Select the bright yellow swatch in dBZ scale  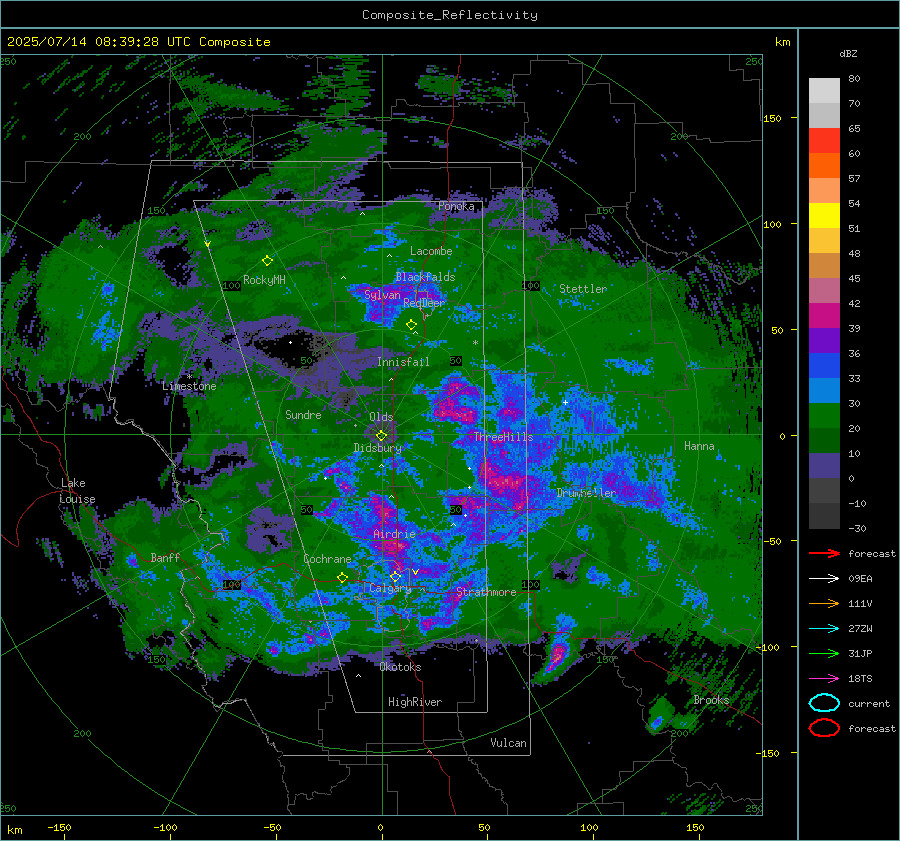click(x=824, y=215)
